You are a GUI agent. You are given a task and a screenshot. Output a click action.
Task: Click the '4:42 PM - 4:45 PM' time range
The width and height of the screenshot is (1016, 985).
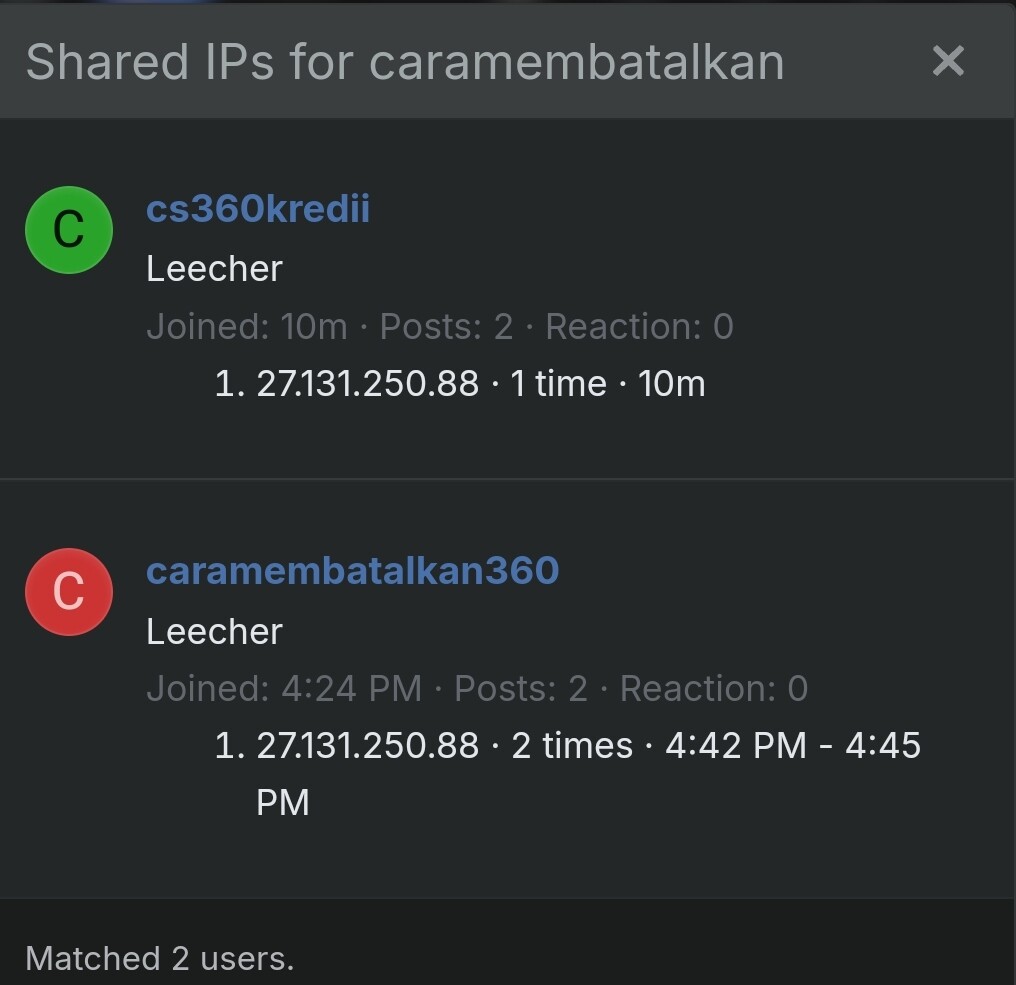pyautogui.click(x=792, y=746)
